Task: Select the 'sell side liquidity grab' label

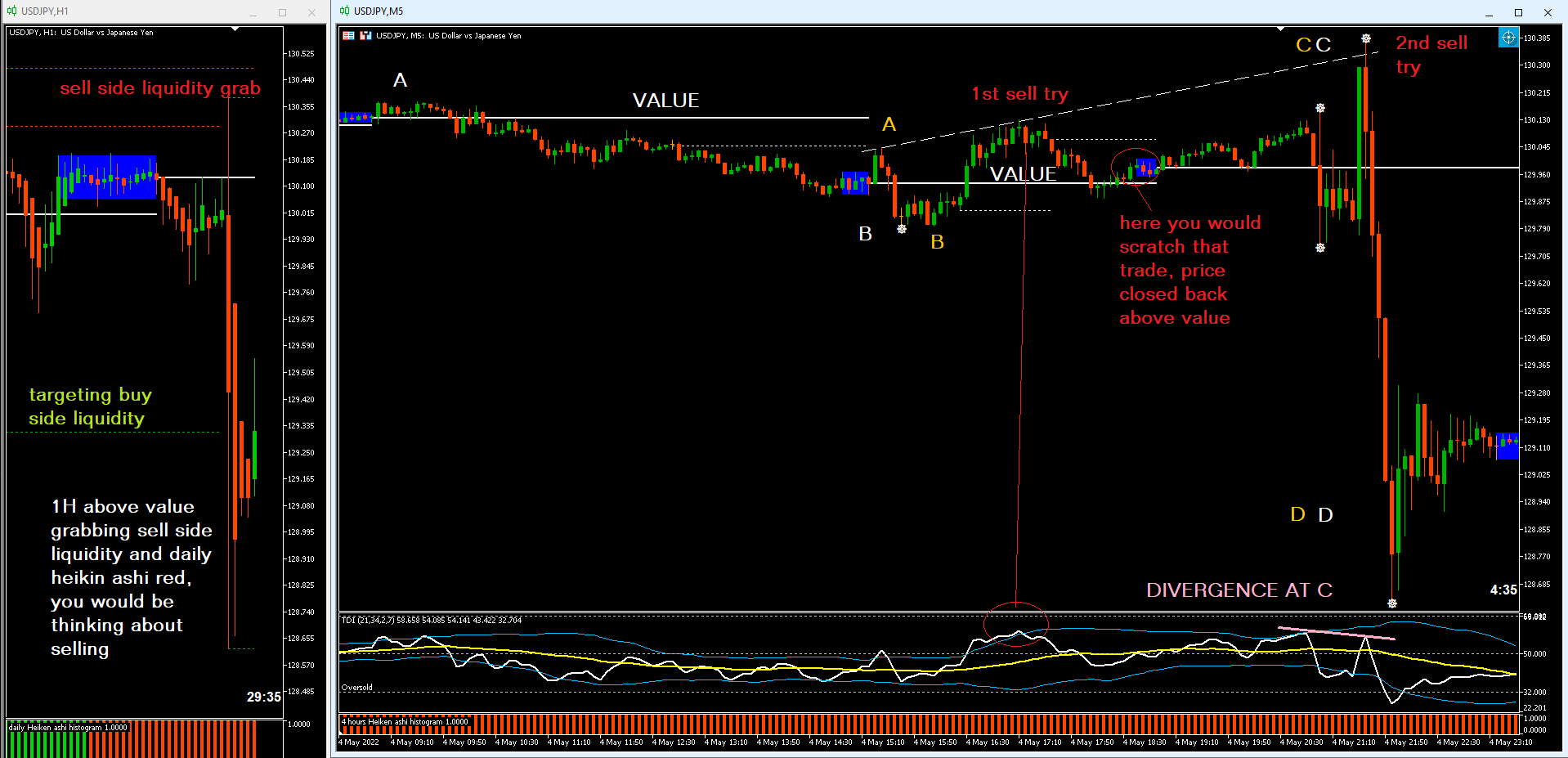Action: (160, 88)
